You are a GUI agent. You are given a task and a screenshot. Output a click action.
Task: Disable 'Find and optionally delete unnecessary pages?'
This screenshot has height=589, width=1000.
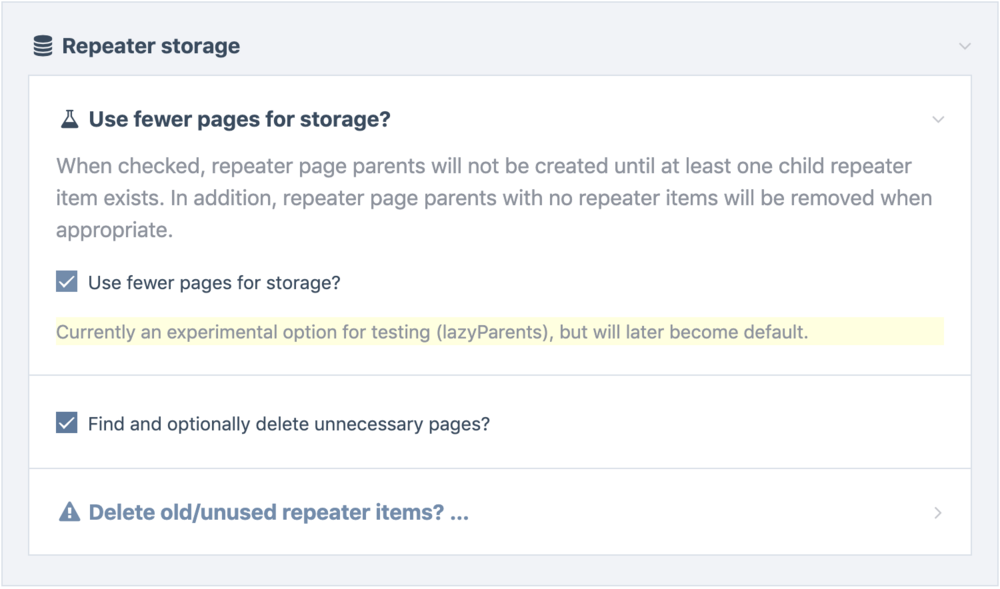[64, 422]
